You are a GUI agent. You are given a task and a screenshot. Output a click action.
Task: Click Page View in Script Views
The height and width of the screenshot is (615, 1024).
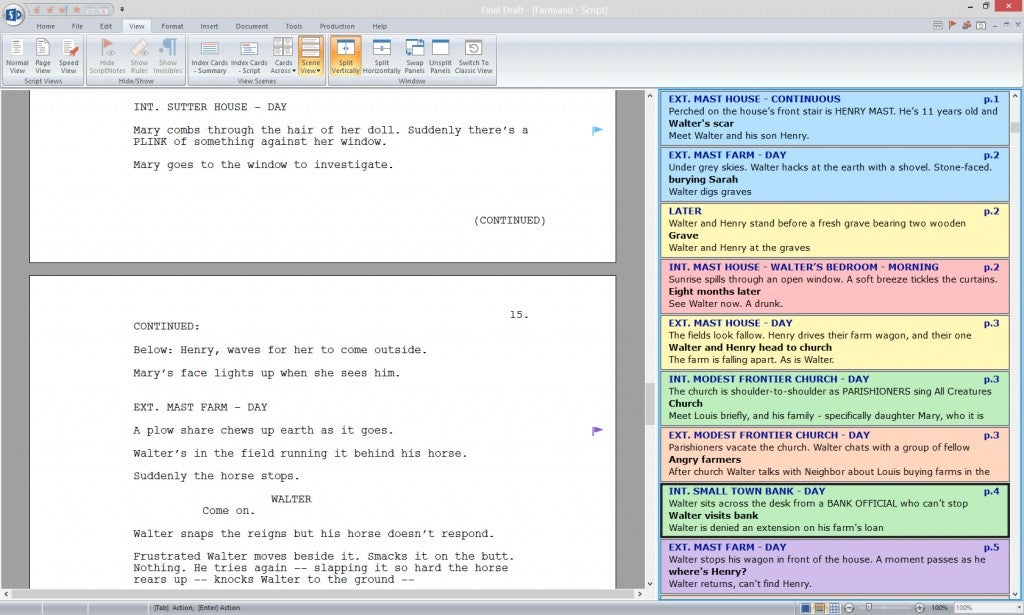click(42, 55)
